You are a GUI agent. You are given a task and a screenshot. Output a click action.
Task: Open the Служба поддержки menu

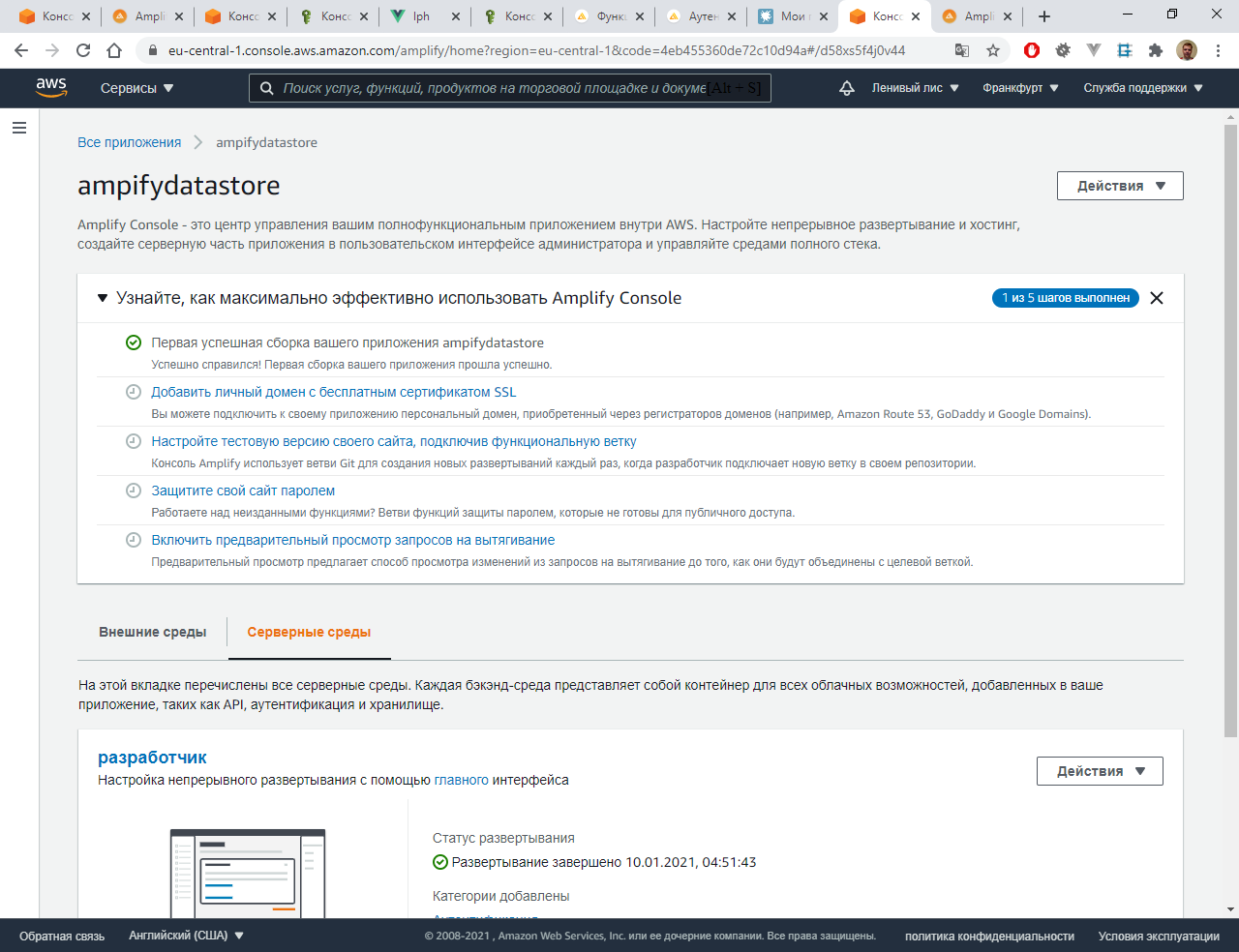(x=1143, y=88)
